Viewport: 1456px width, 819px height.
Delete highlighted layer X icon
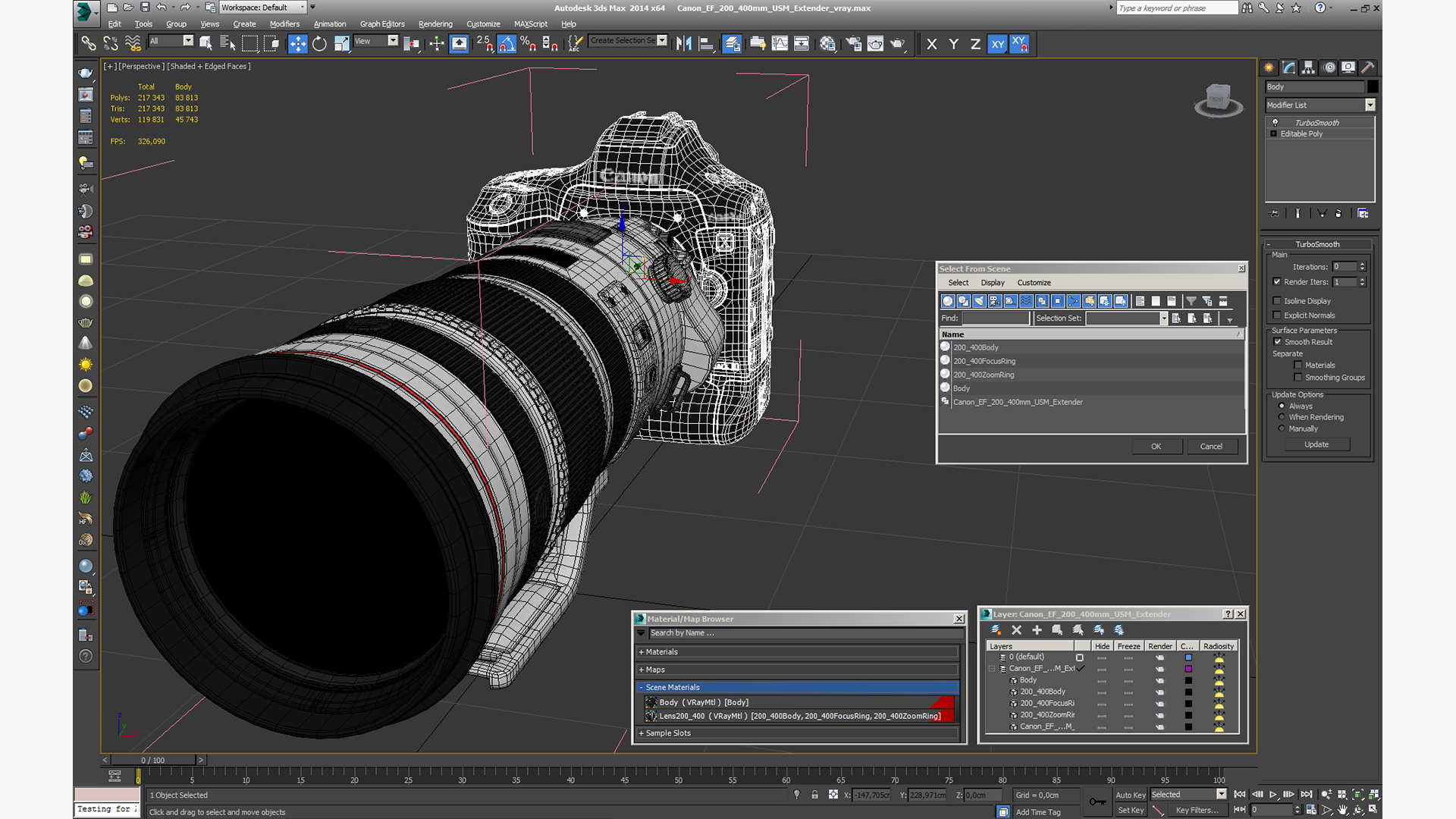tap(1017, 630)
